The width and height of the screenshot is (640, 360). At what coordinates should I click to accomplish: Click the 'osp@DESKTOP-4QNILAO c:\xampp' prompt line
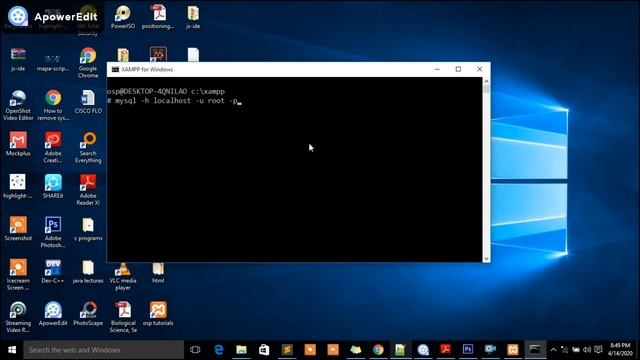(x=166, y=91)
